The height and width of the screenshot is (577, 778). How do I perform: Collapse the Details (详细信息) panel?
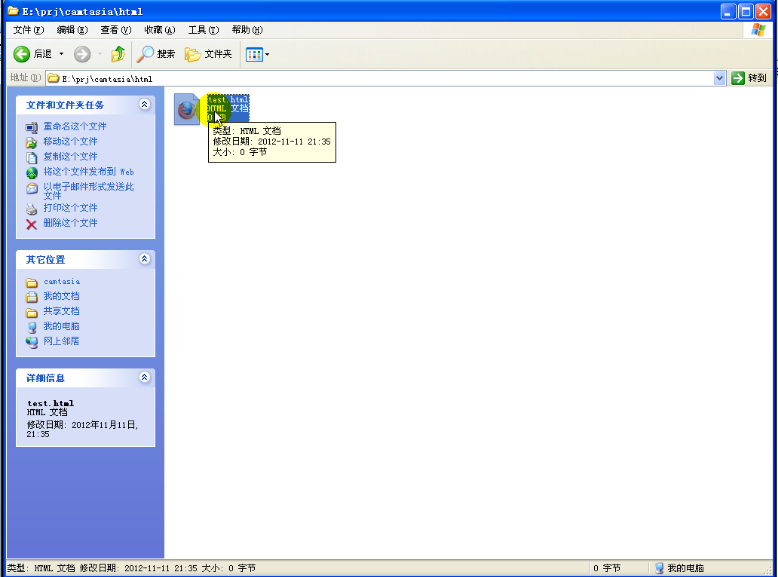click(x=144, y=378)
